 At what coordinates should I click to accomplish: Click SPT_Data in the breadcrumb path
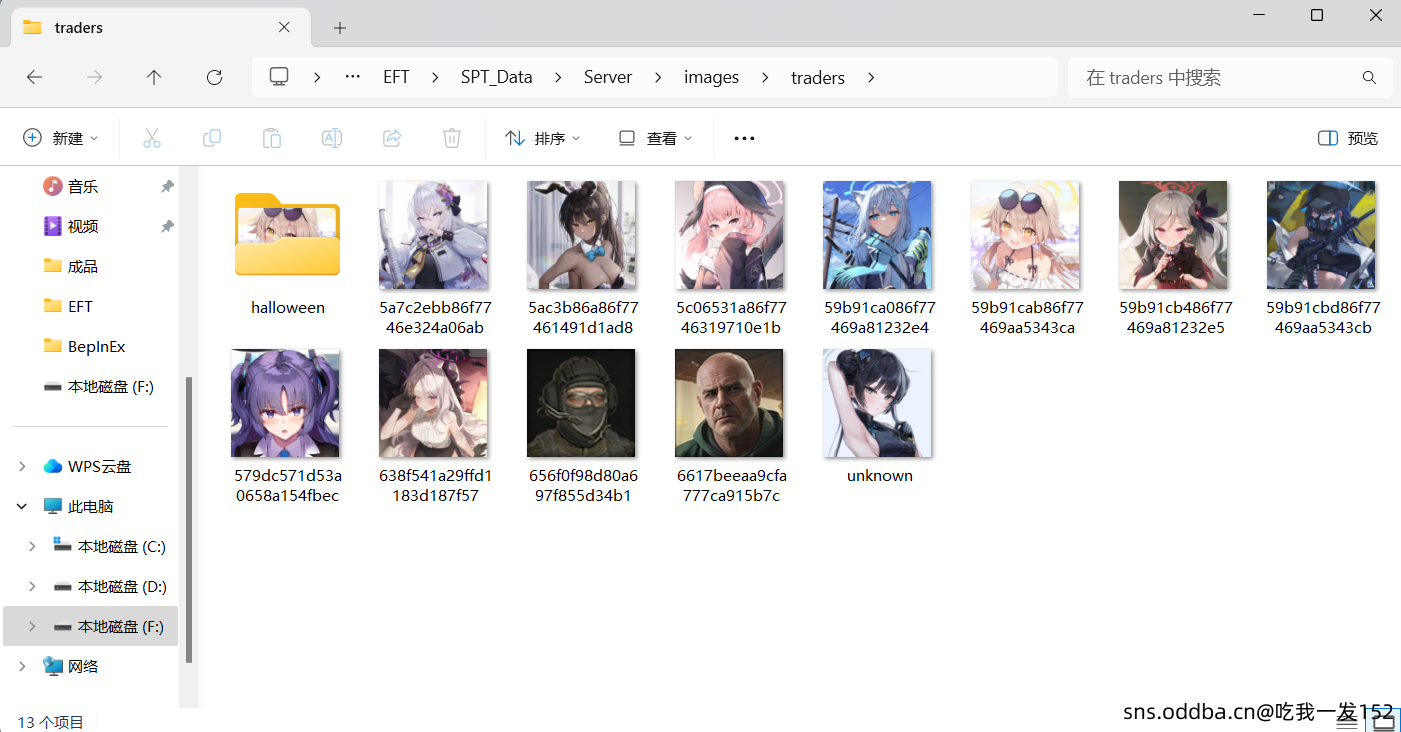497,77
